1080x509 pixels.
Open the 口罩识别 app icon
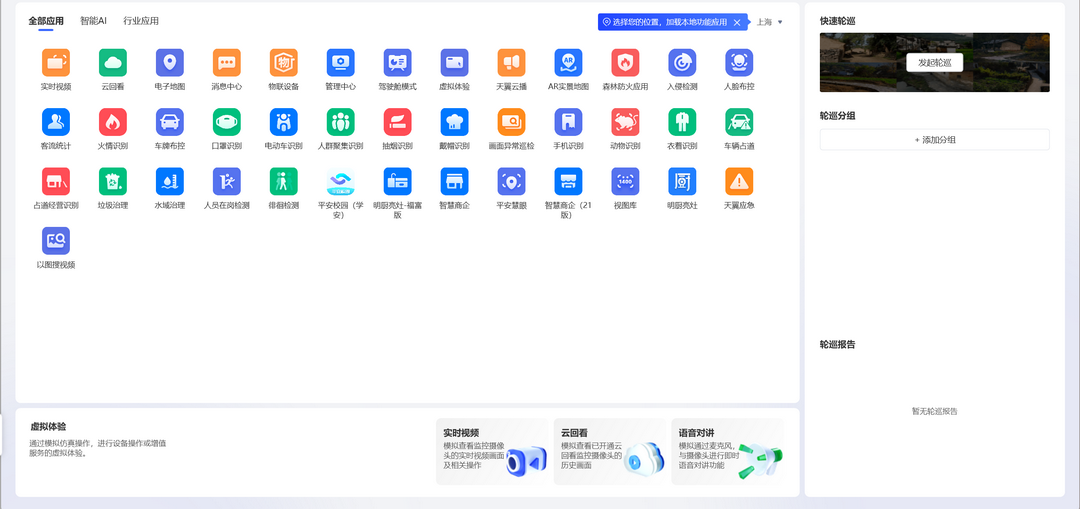click(x=227, y=122)
